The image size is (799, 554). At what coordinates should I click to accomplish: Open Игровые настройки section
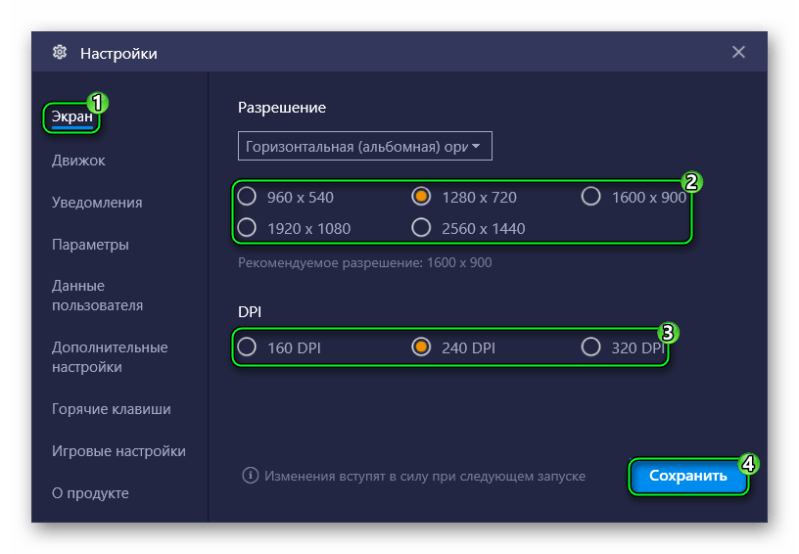[x=119, y=451]
